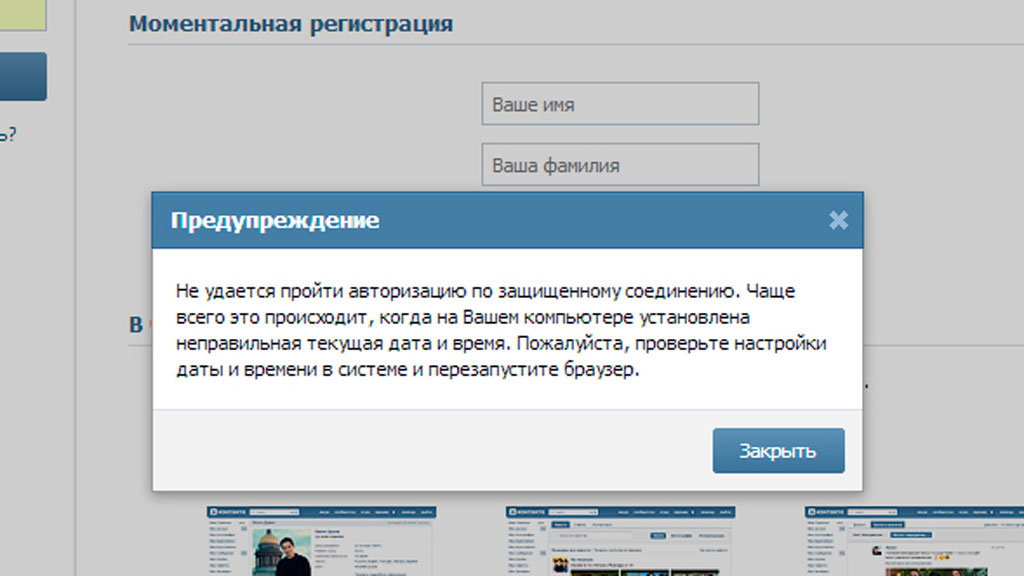Click the partially hidden heading starting with В
1024x576 pixels.
(x=139, y=324)
